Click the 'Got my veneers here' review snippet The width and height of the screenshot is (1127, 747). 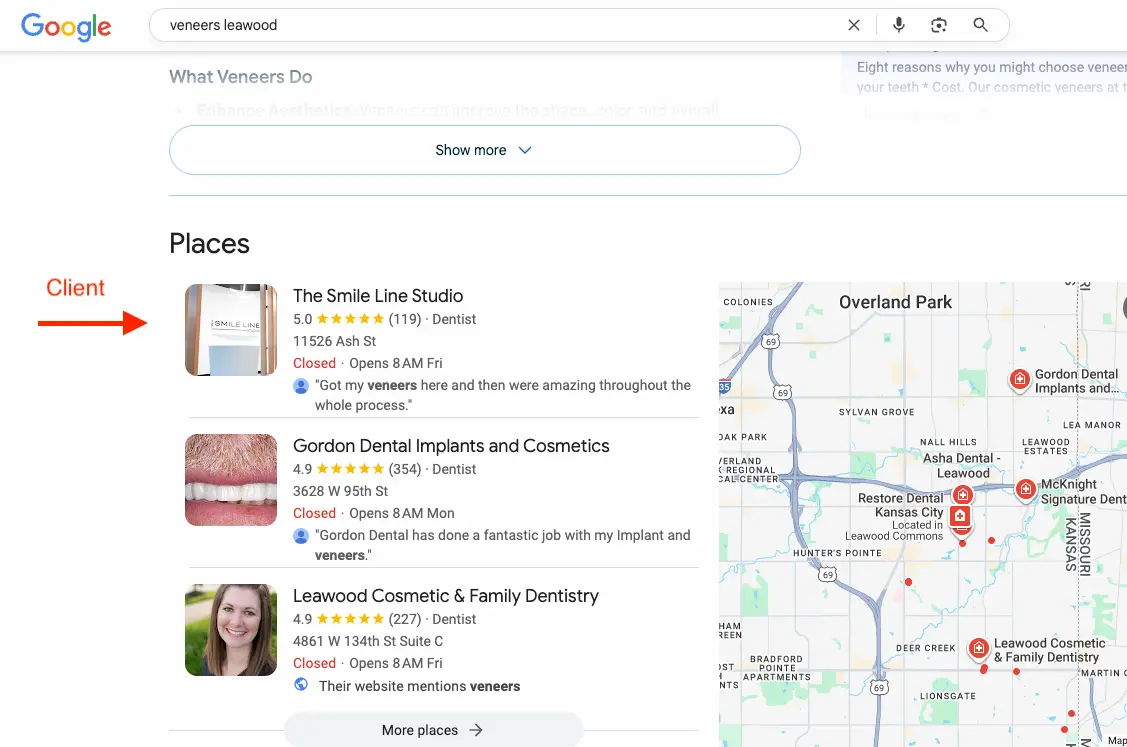pos(502,395)
